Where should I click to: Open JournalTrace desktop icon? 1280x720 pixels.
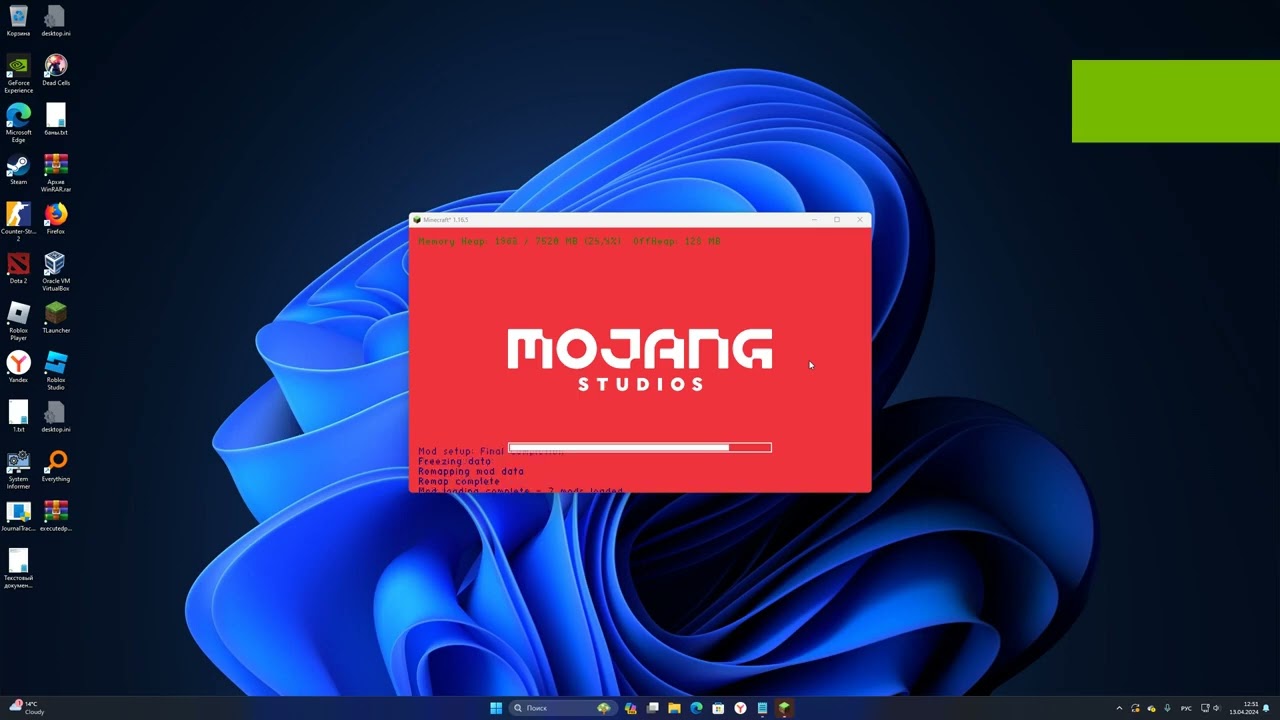[18, 515]
